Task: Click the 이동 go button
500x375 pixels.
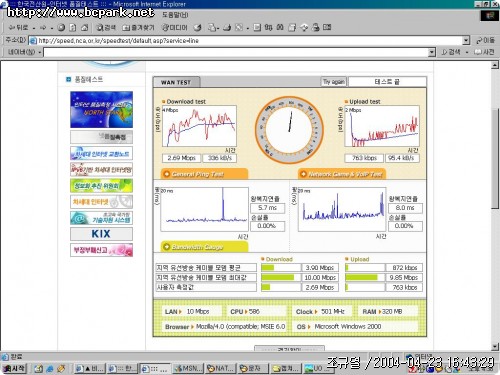Action: click(x=485, y=41)
